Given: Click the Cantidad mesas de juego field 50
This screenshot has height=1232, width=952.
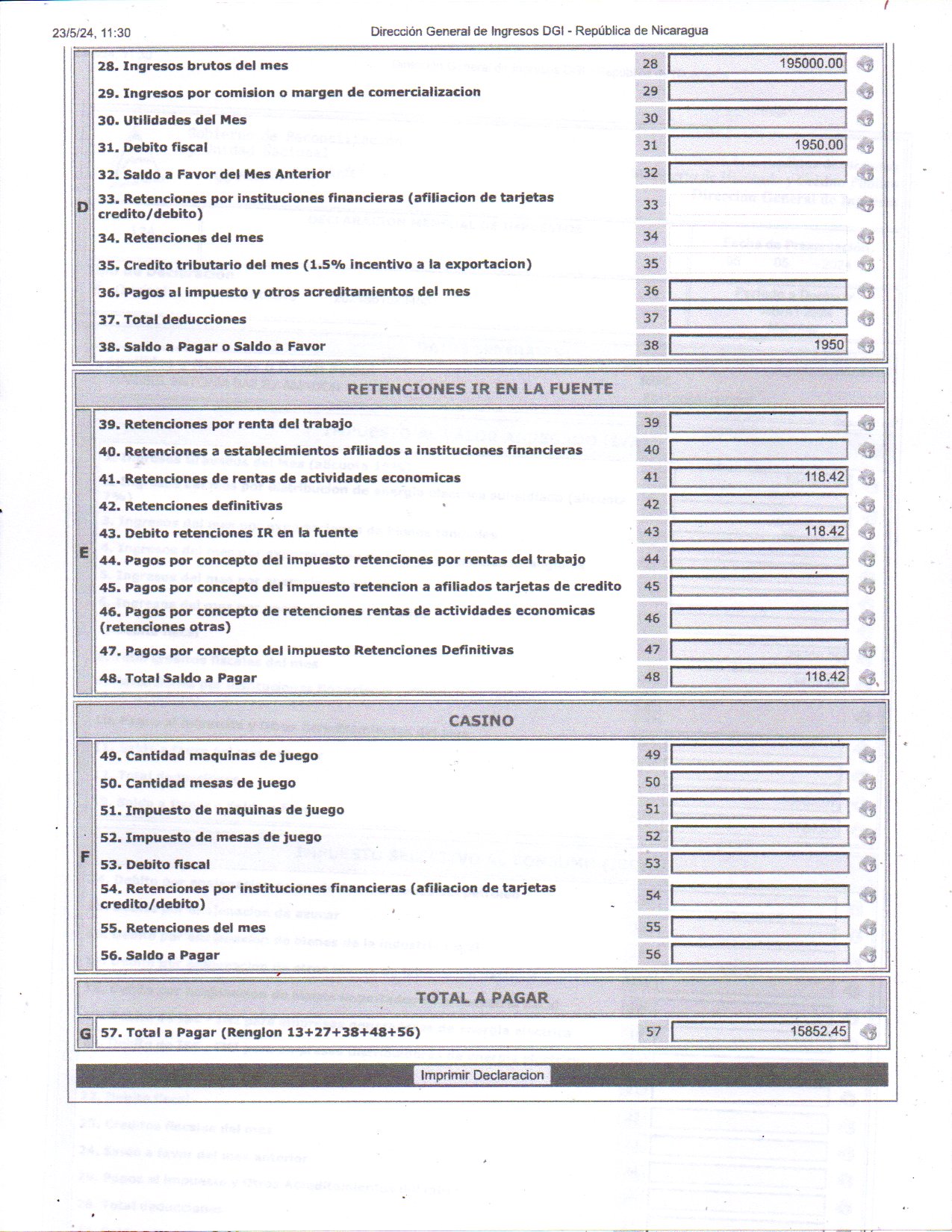Looking at the screenshot, I should [759, 782].
